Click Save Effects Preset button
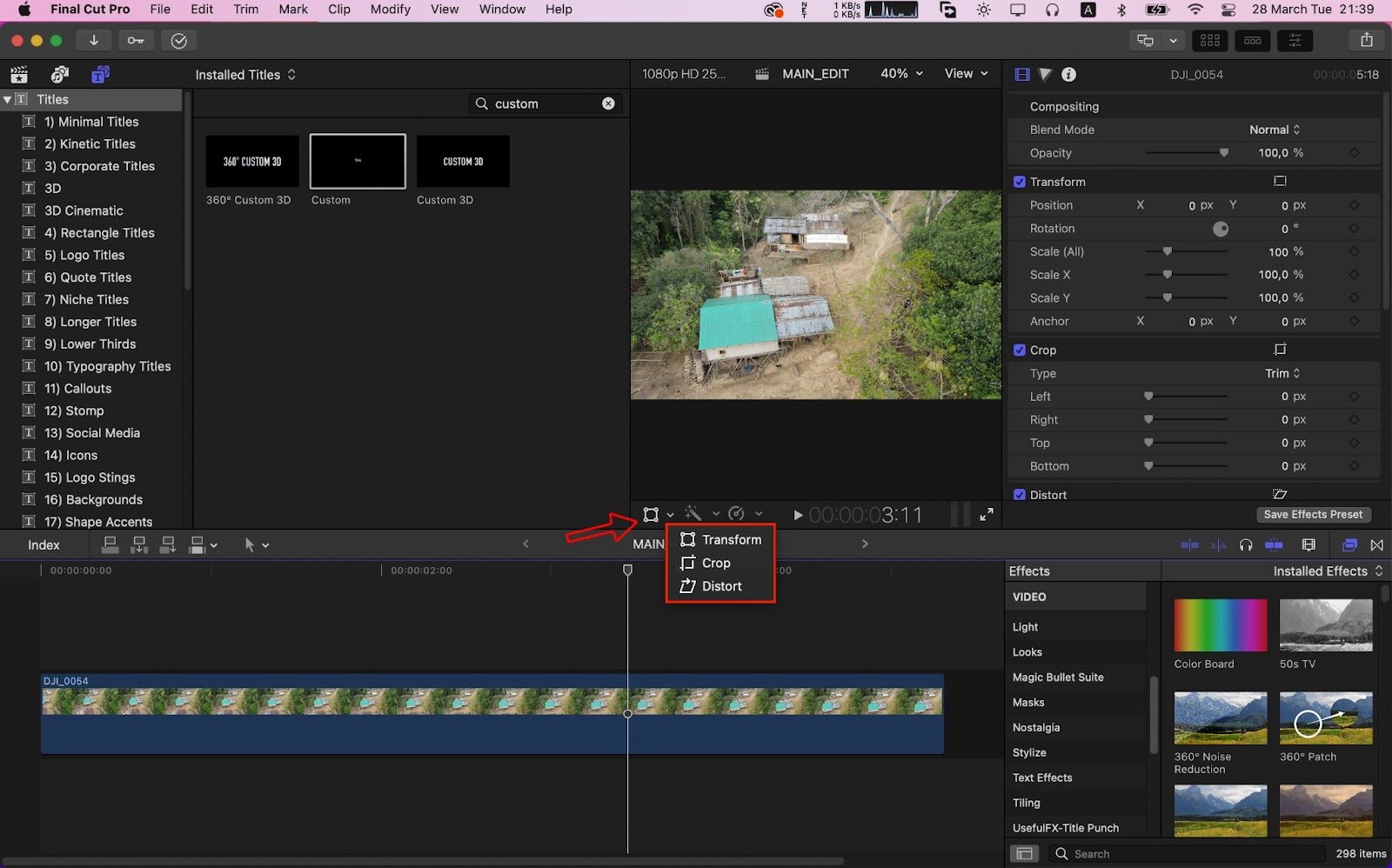1392x868 pixels. (1313, 515)
